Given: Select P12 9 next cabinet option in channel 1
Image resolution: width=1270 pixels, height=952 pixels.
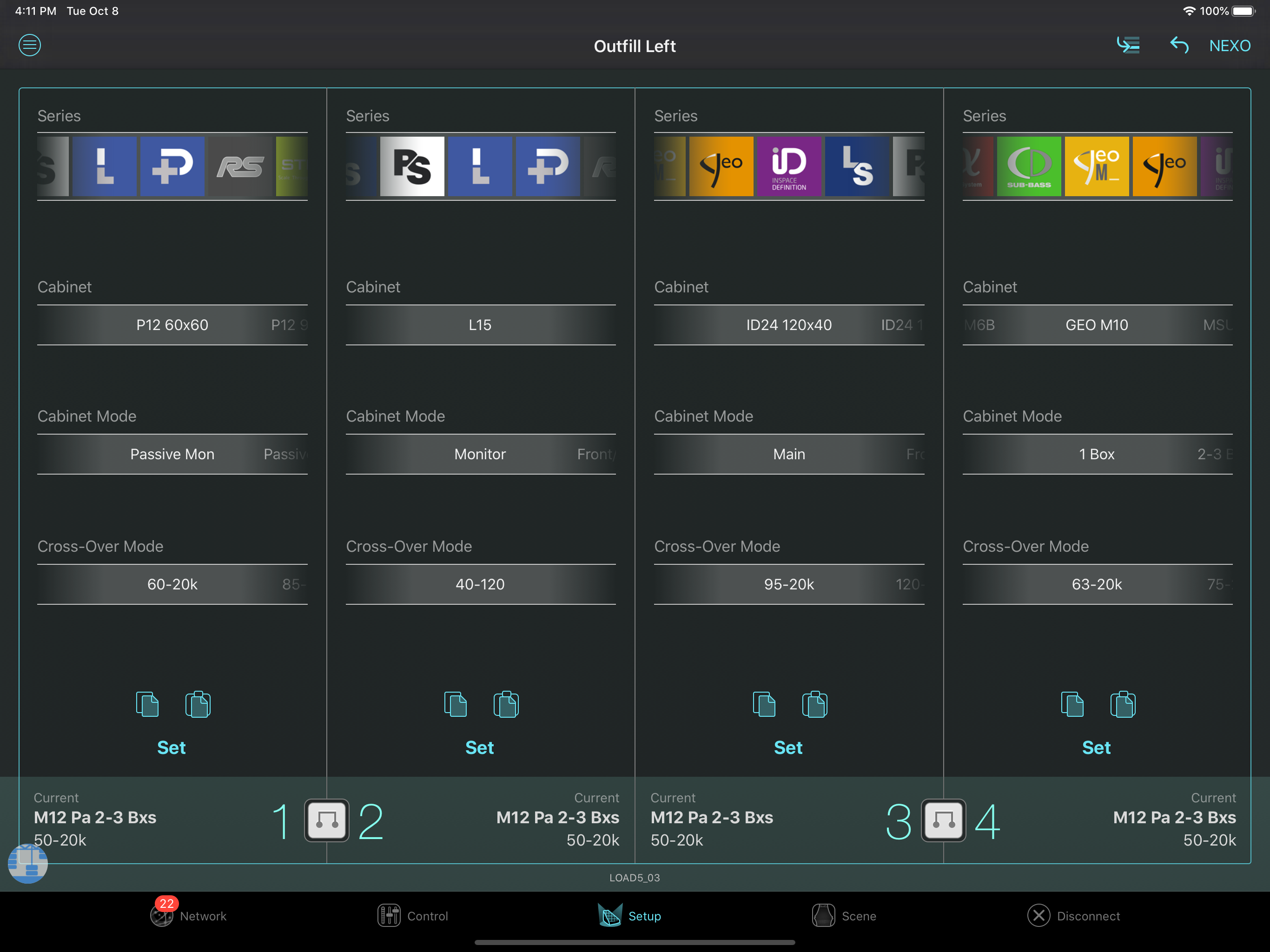Looking at the screenshot, I should [x=289, y=325].
